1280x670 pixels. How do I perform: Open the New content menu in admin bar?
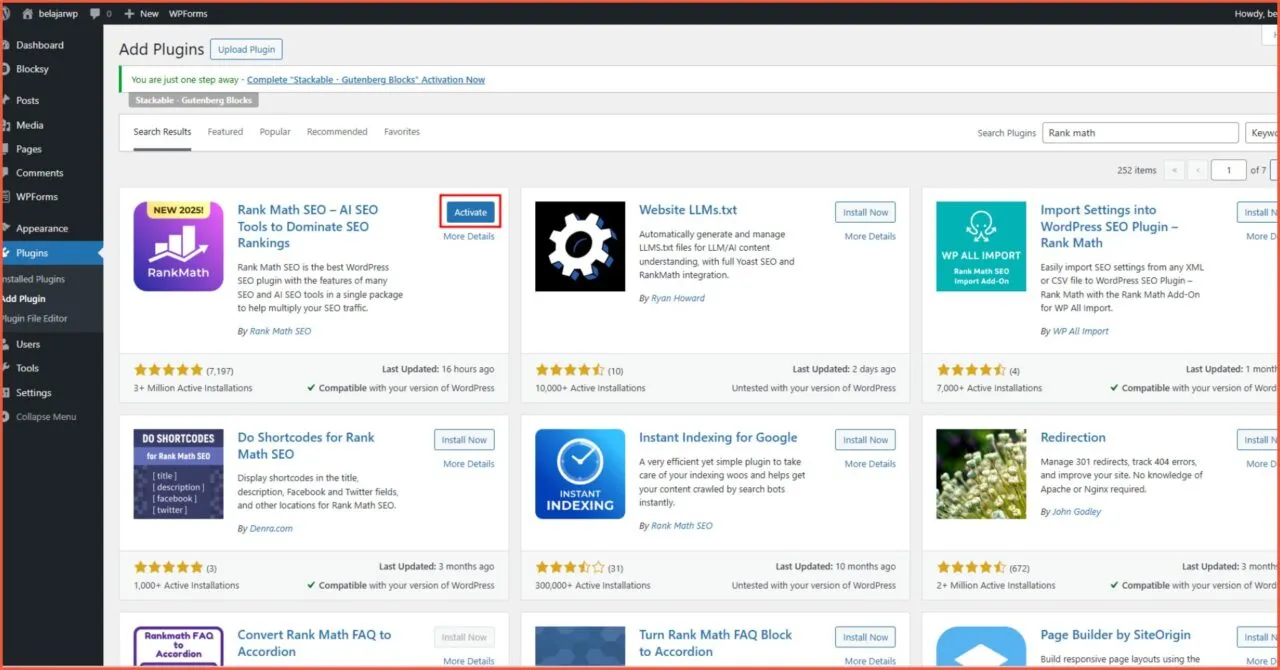click(x=141, y=14)
